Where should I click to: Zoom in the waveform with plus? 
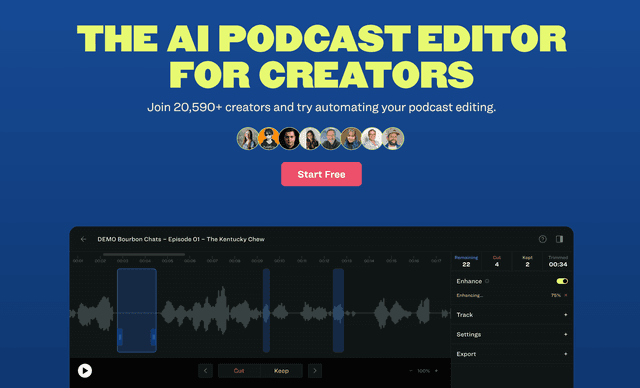click(436, 371)
